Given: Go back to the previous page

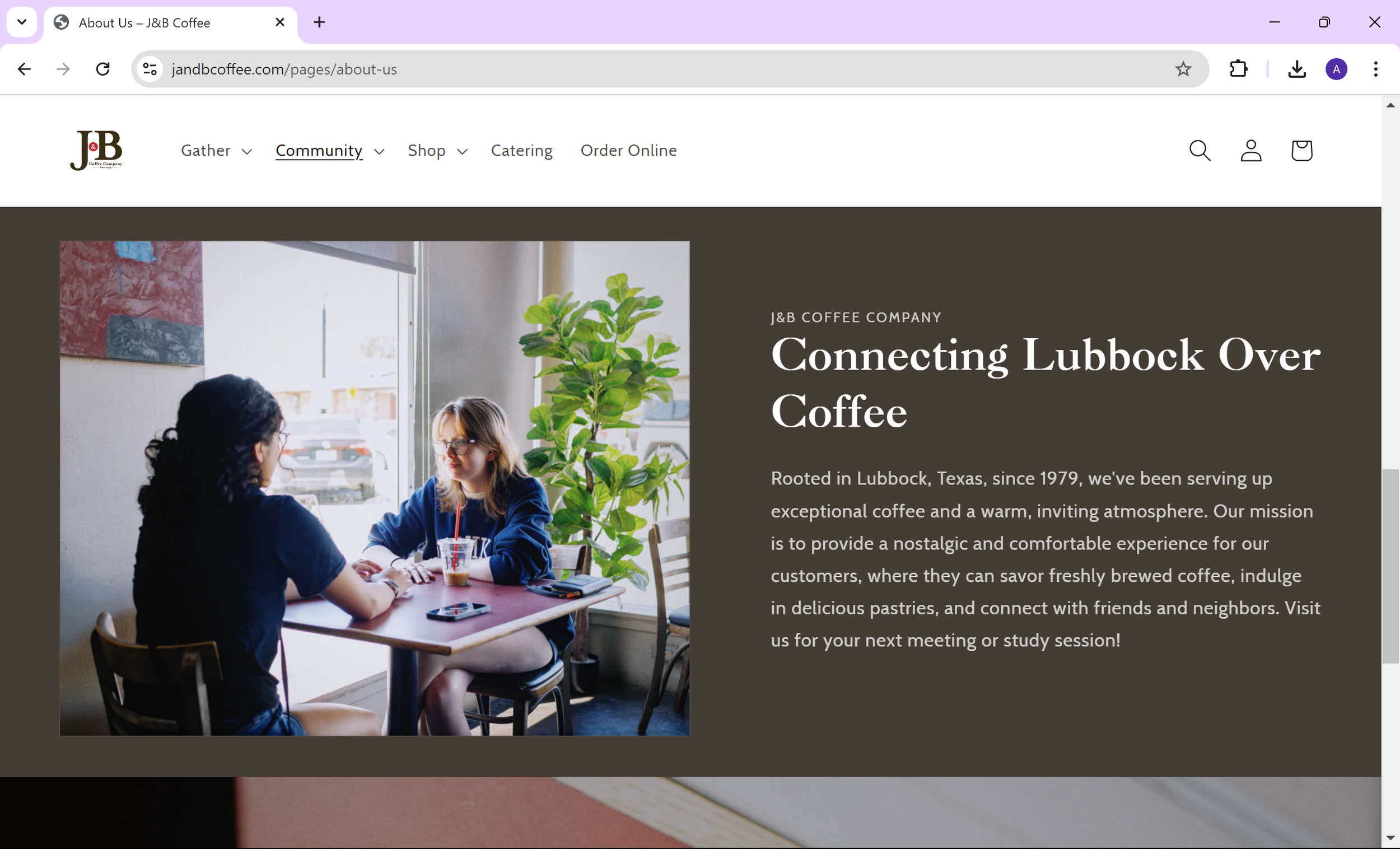Looking at the screenshot, I should coord(24,69).
